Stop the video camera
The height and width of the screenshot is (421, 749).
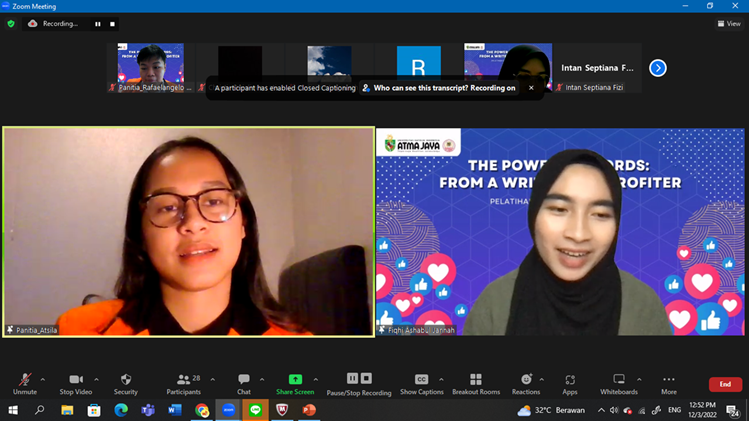coord(75,383)
